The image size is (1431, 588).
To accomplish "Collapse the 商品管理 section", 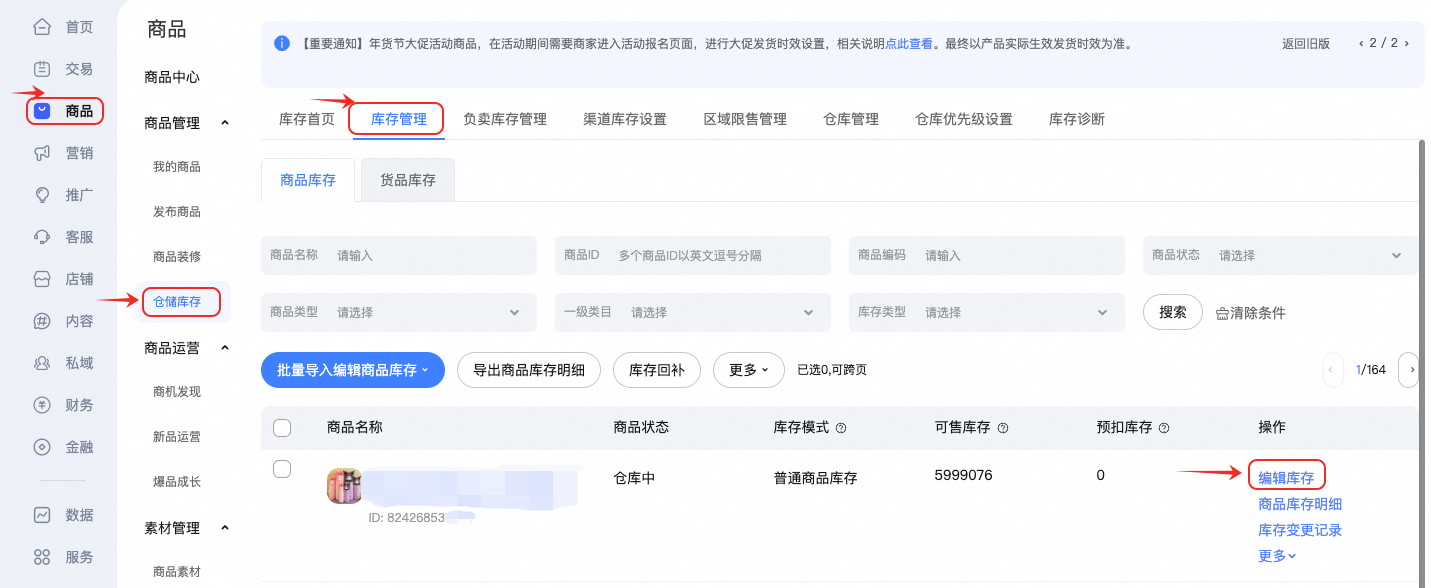I will (x=225, y=123).
